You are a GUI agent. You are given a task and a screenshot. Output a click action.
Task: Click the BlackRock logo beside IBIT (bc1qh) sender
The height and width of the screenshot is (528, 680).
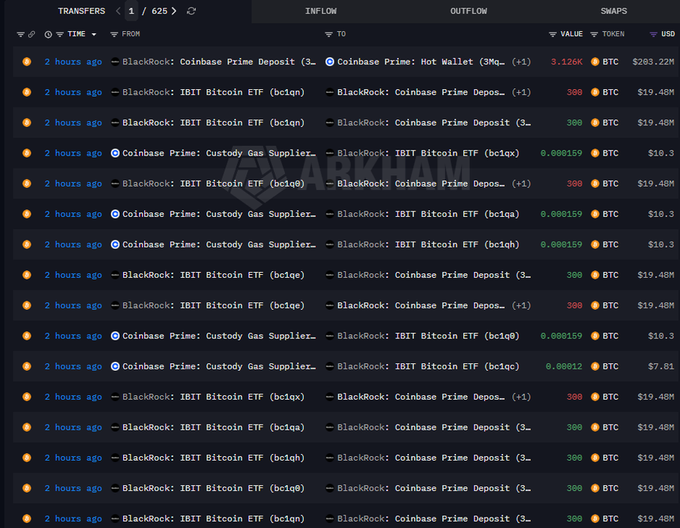[115, 458]
